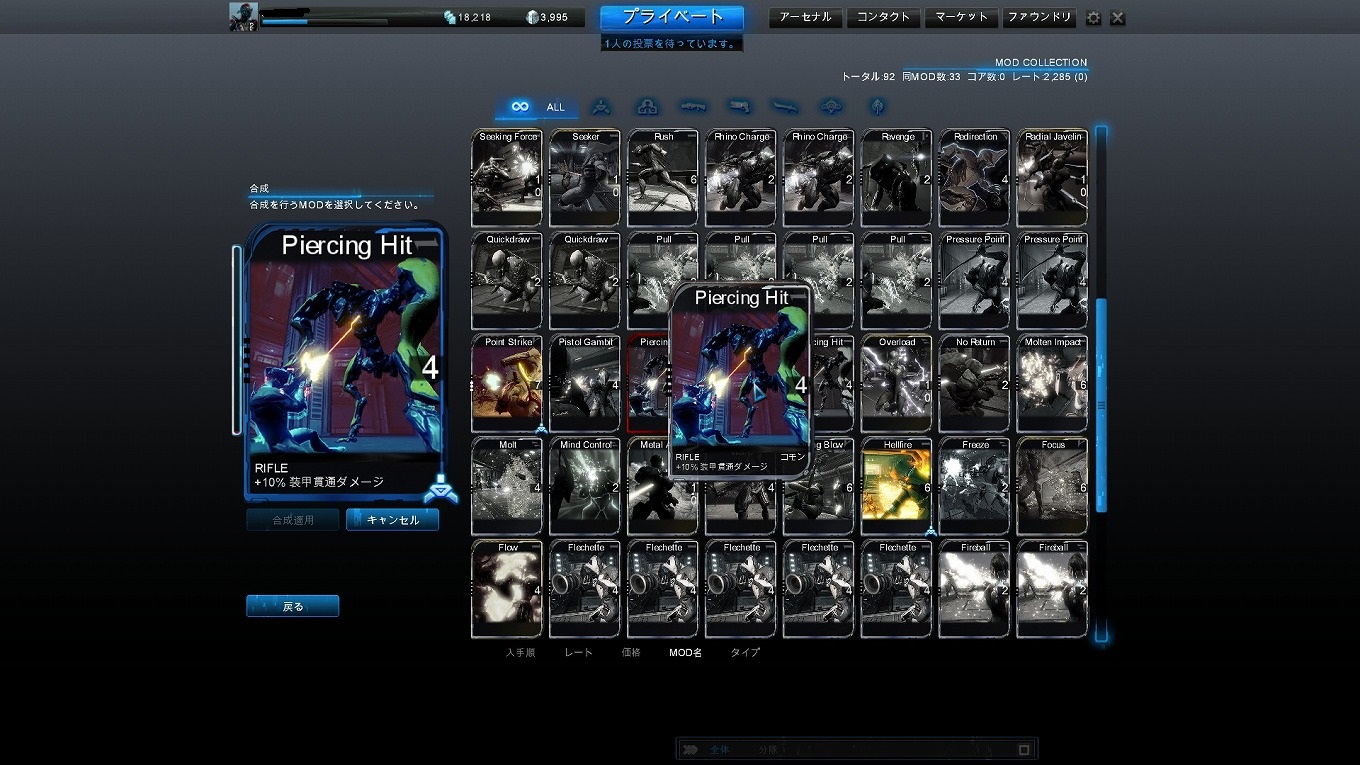Select the No Return mod card

[x=975, y=383]
